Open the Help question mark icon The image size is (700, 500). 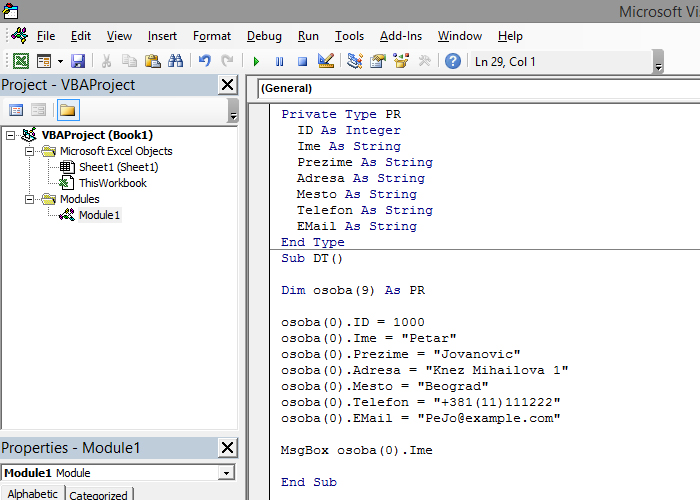(452, 62)
